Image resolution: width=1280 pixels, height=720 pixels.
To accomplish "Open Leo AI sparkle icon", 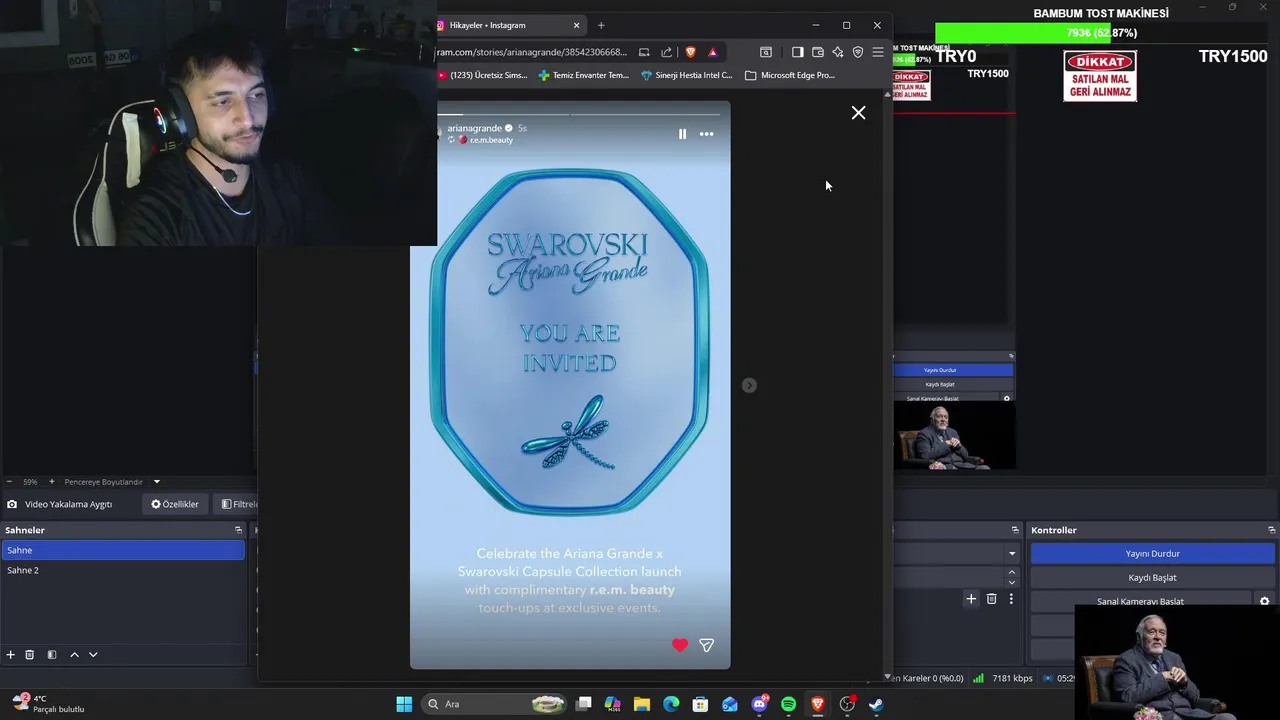I will (838, 52).
